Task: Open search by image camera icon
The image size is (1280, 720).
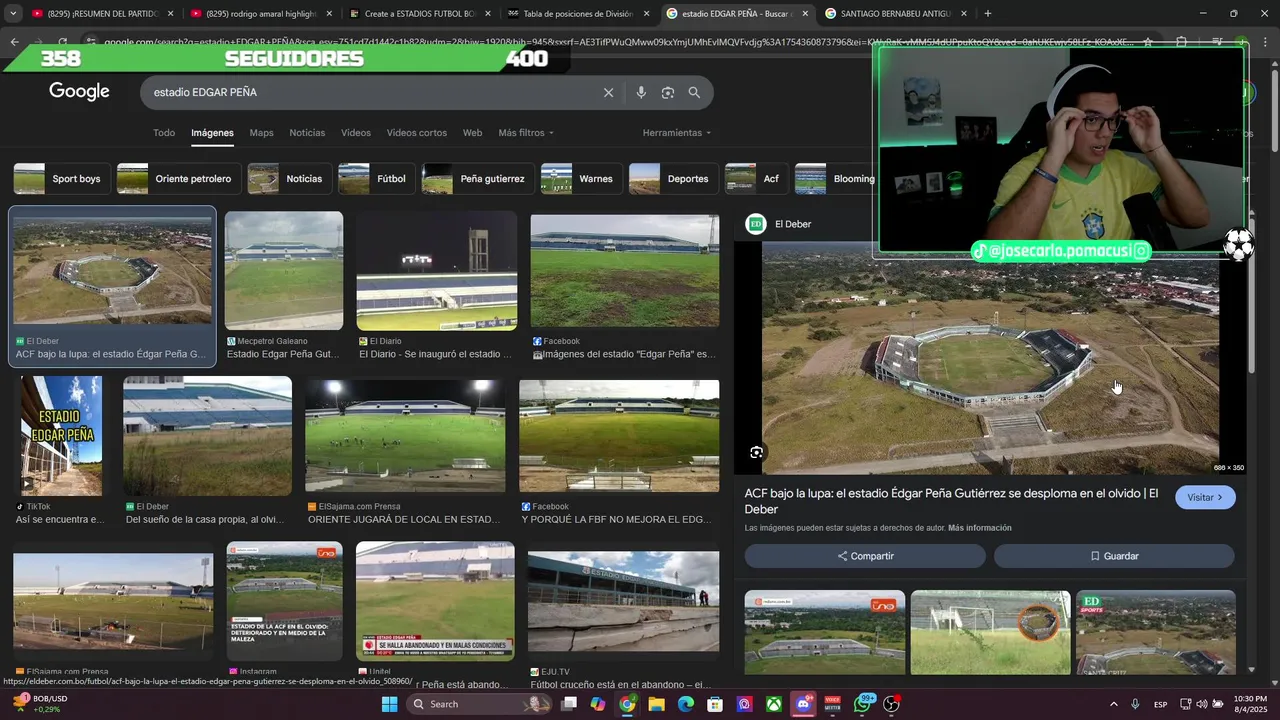Action: [668, 92]
